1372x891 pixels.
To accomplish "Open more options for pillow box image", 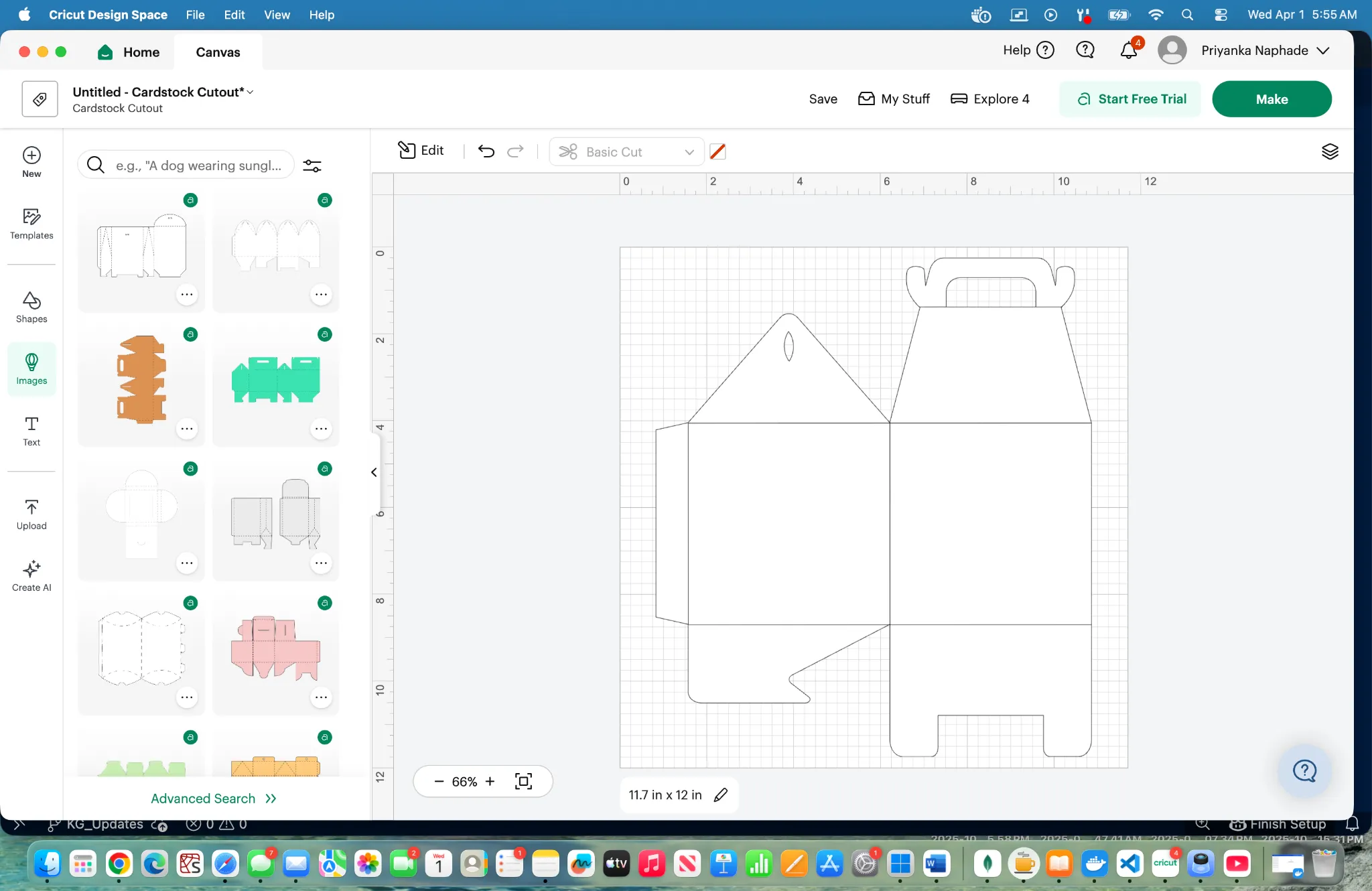I will click(x=187, y=697).
